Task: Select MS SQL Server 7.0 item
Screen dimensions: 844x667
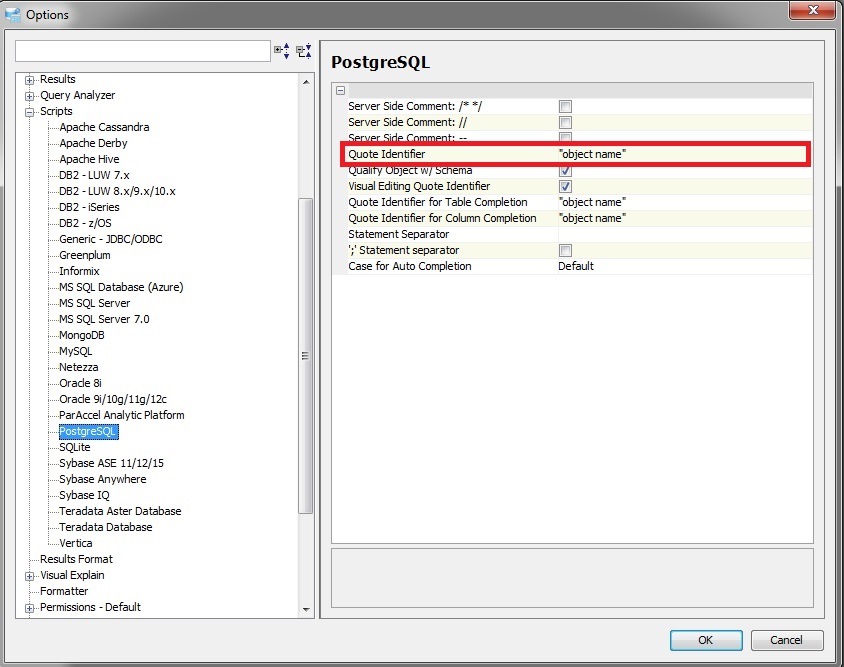Action: (x=104, y=319)
